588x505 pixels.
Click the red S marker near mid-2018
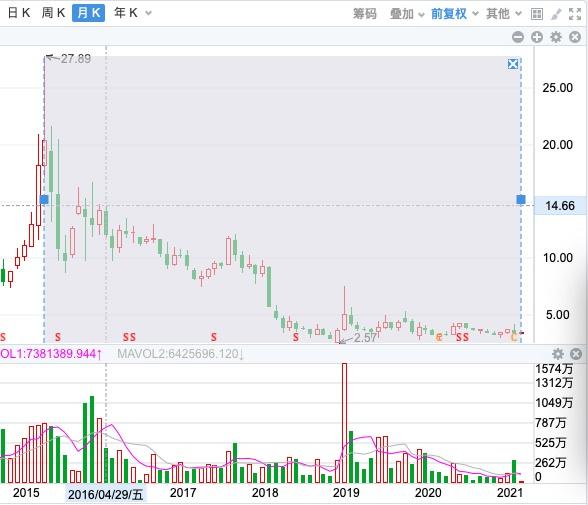pos(296,337)
